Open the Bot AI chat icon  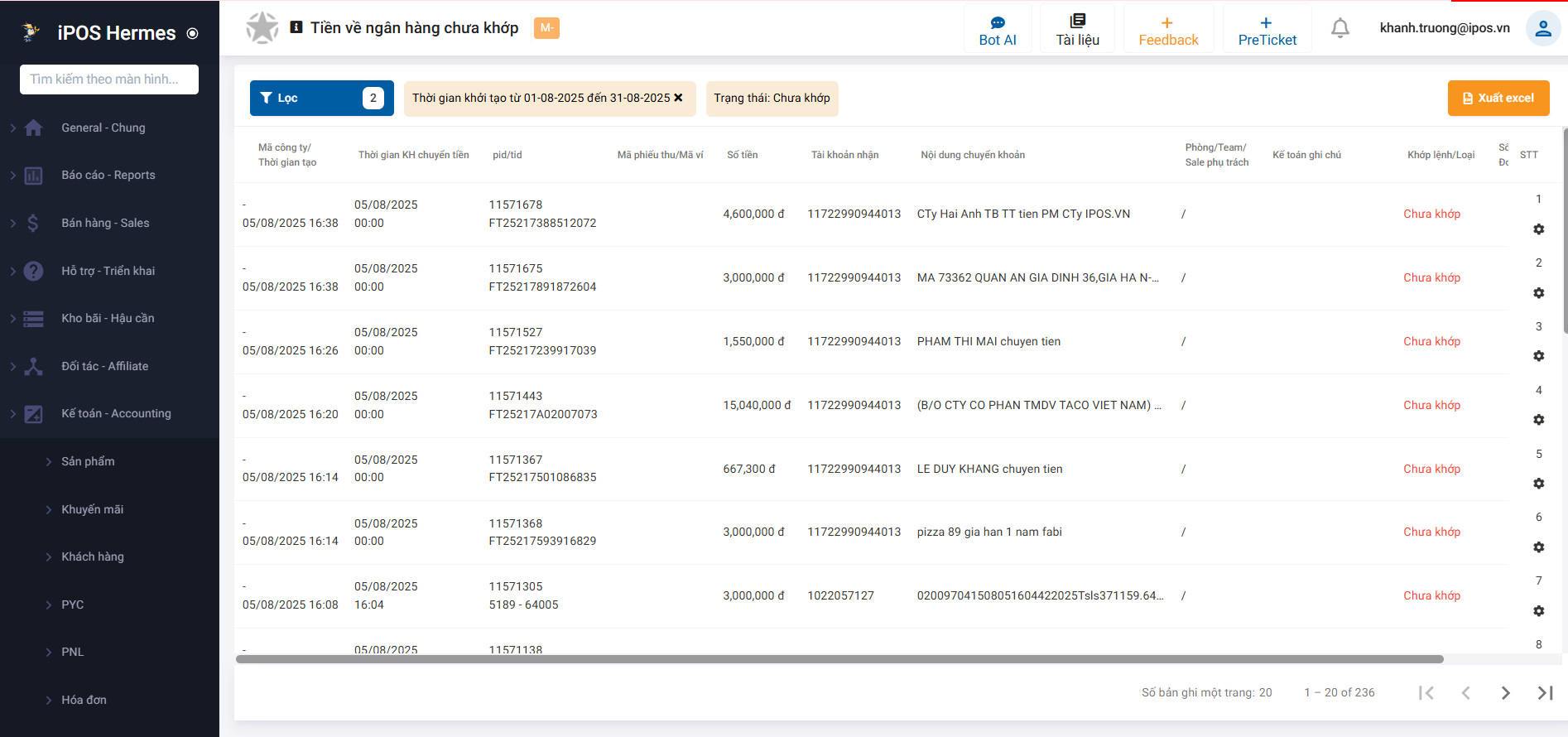coord(998,23)
